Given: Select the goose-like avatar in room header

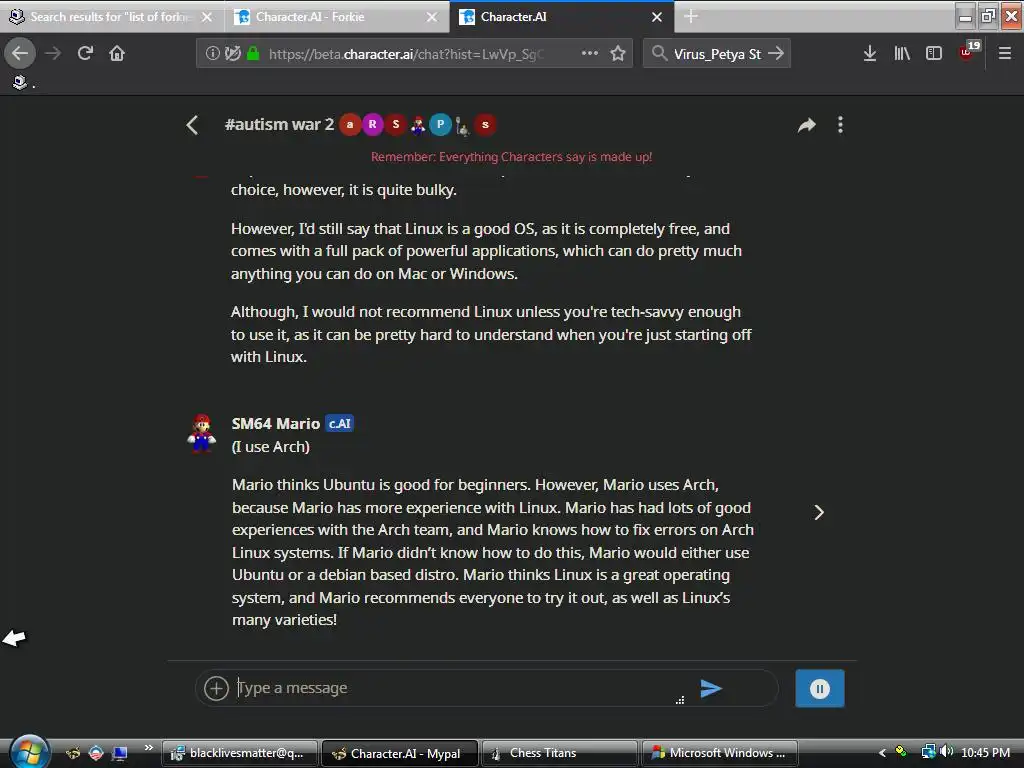Looking at the screenshot, I should pyautogui.click(x=462, y=125).
